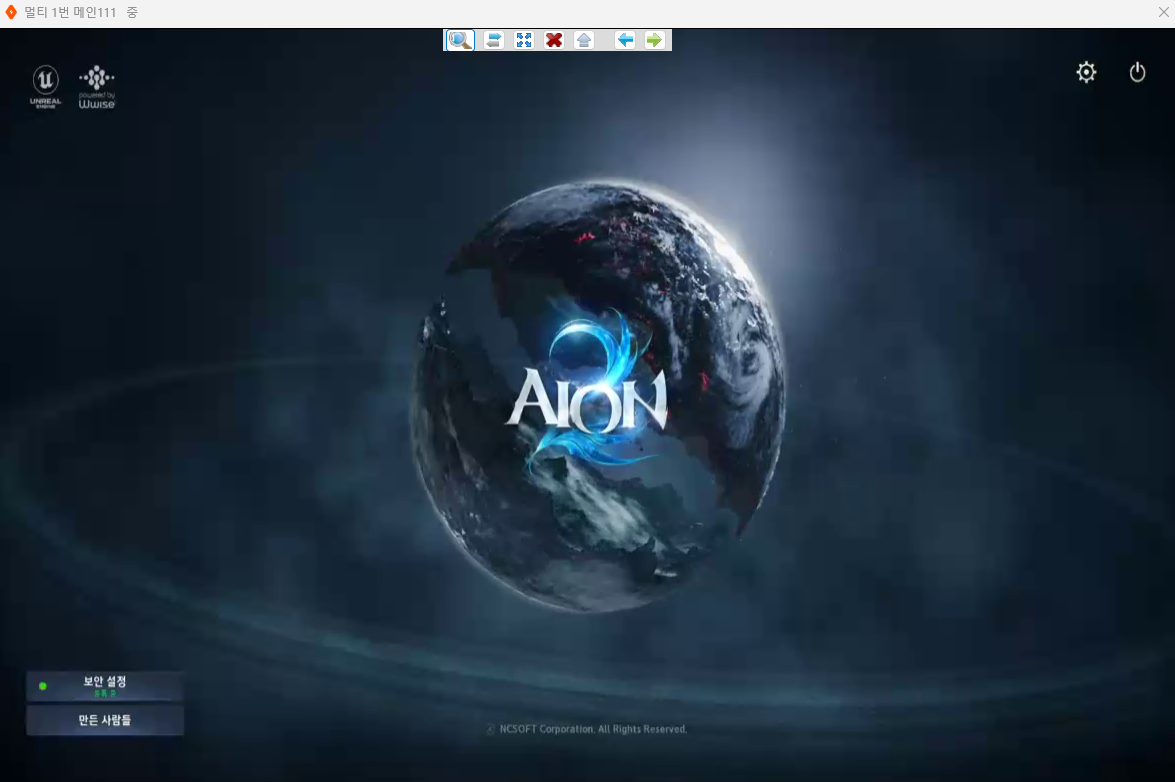1175x782 pixels.
Task: Go forward with the green right arrow
Action: point(654,40)
